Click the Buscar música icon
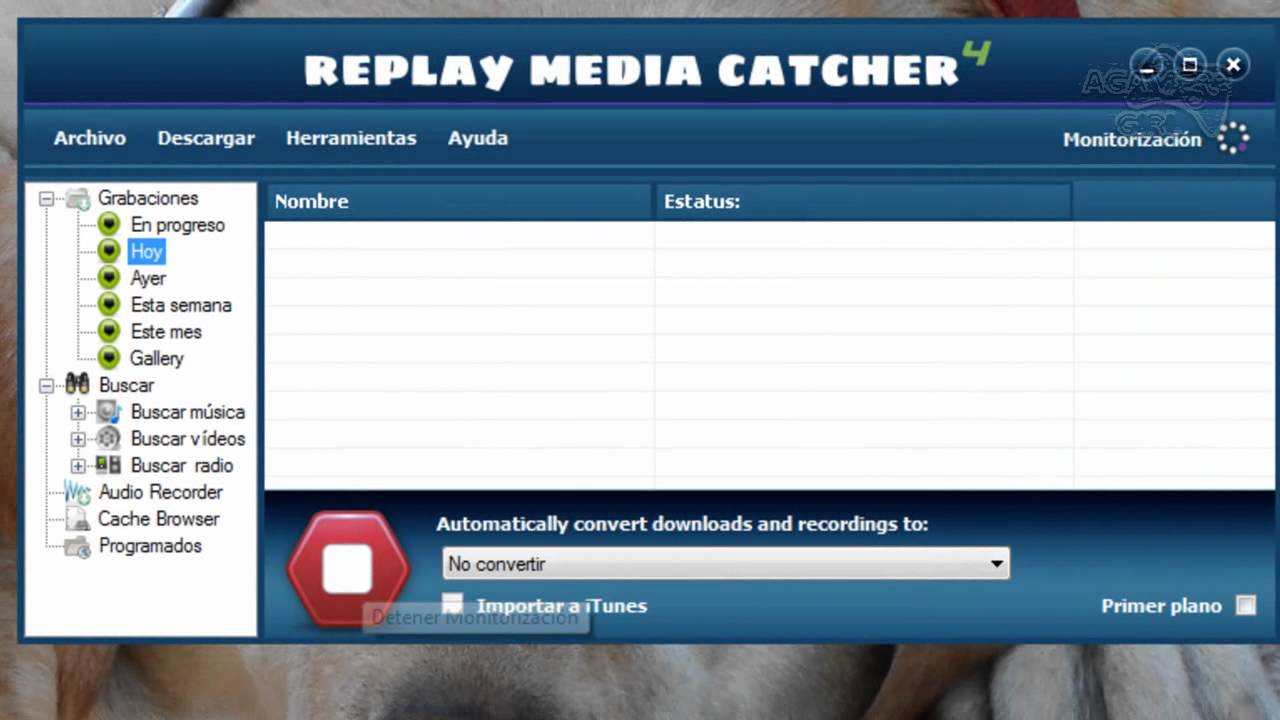 (109, 411)
